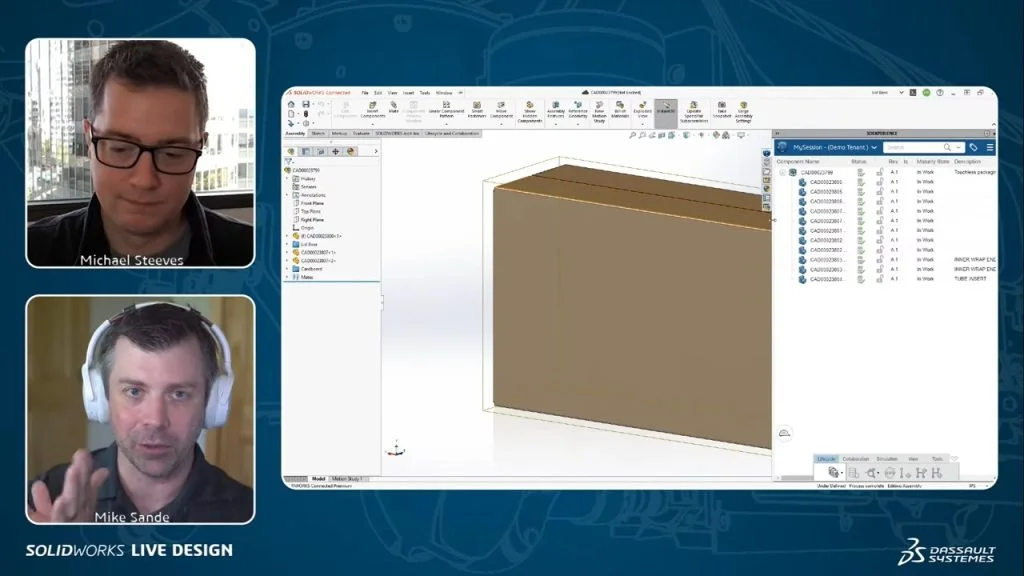Collapse the root CAD00023799 row in MySession
This screenshot has height=576, width=1024.
pos(782,172)
